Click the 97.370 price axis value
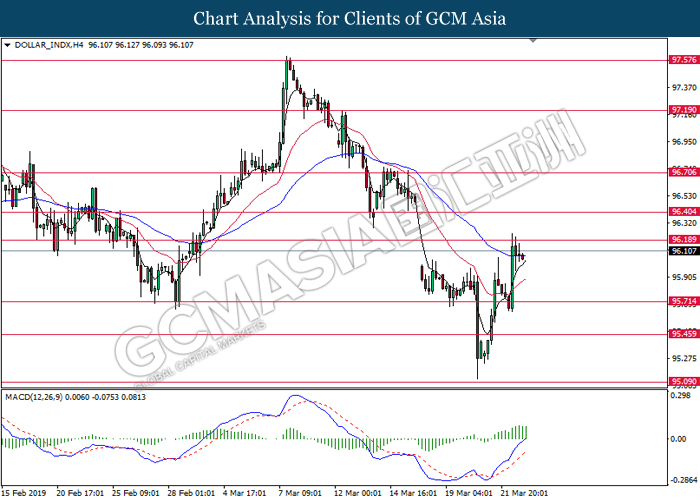This screenshot has height=500, width=700. pyautogui.click(x=684, y=88)
